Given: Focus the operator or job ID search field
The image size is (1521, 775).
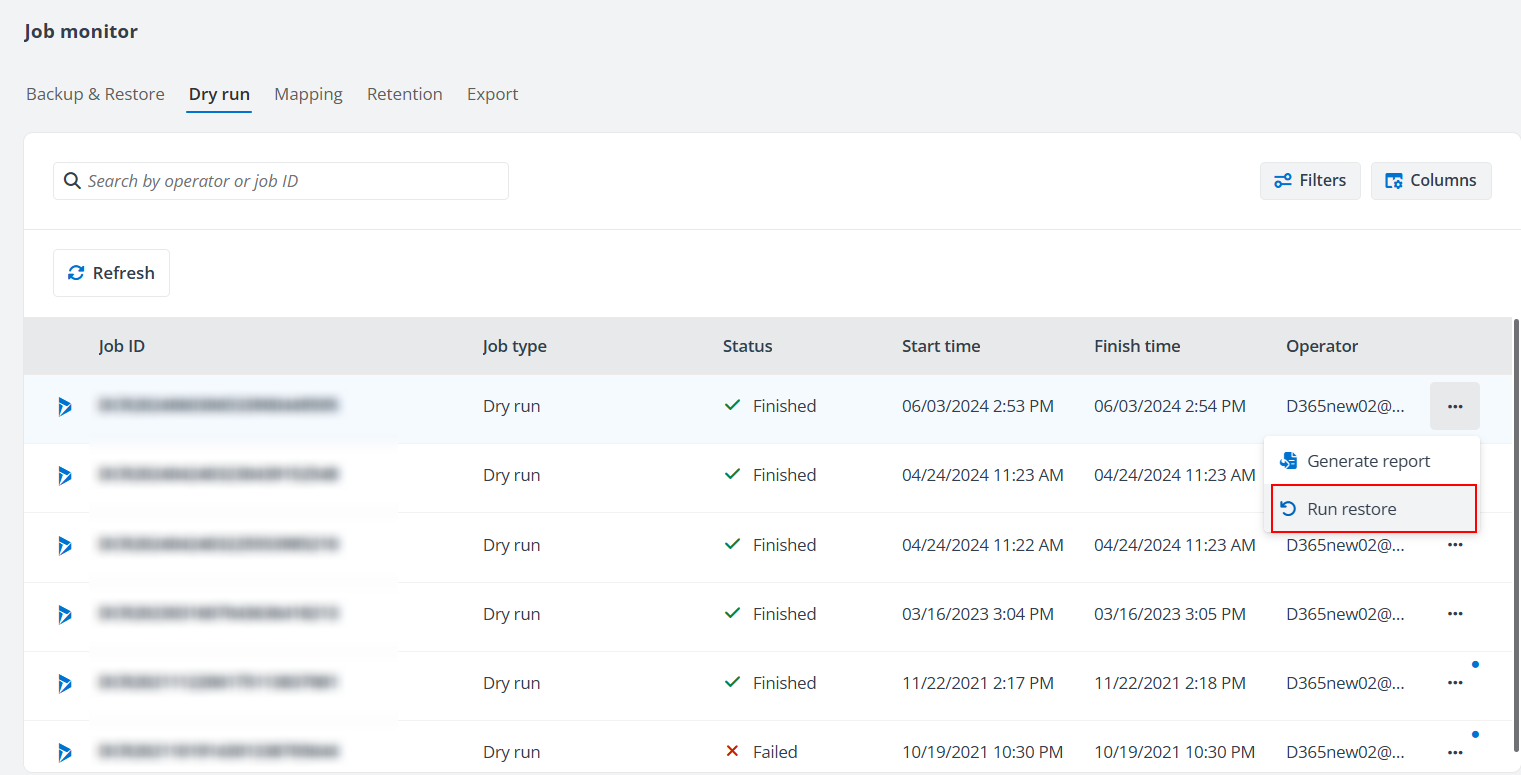Looking at the screenshot, I should click(290, 181).
